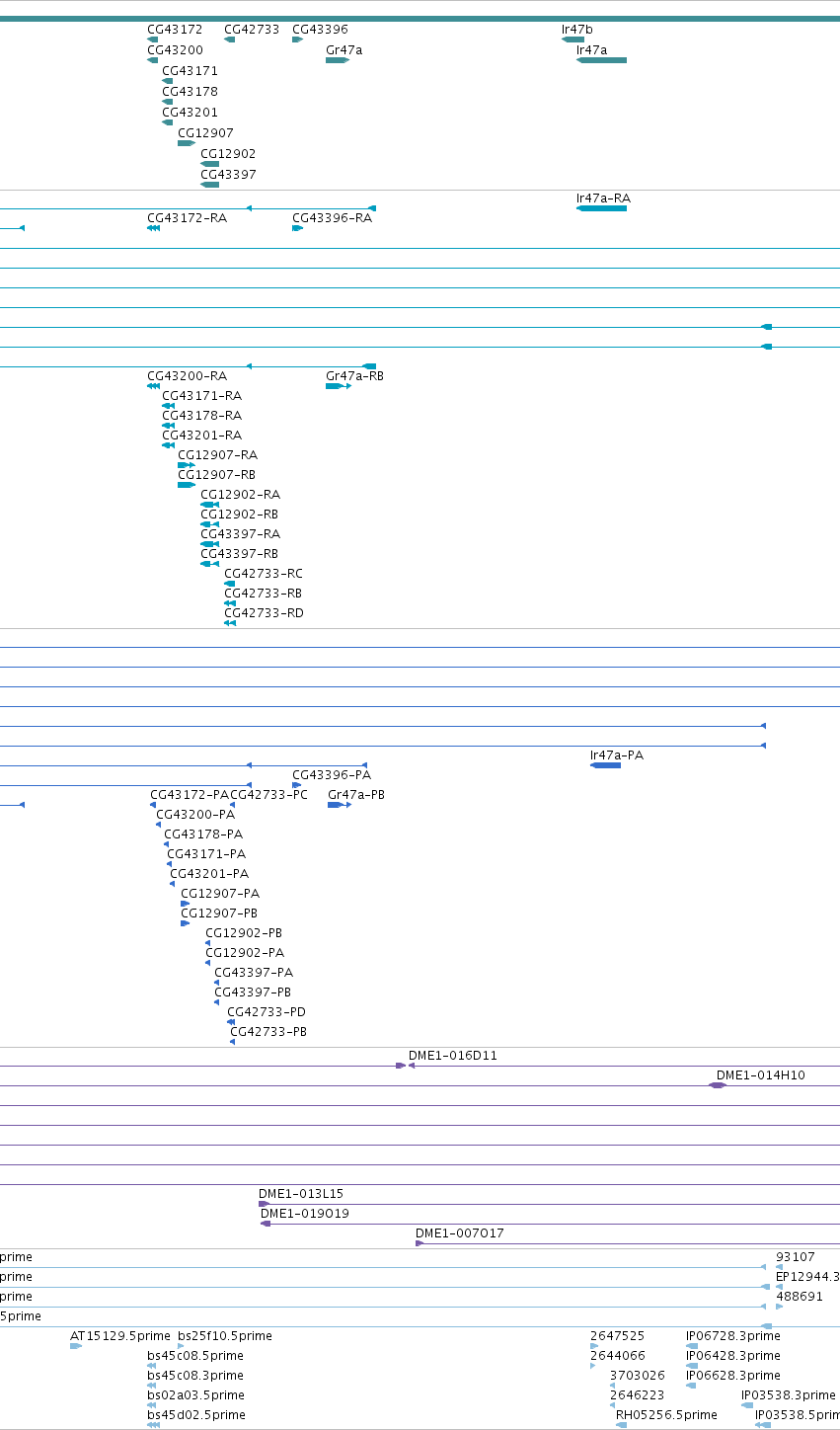This screenshot has width=840, height=1430.
Task: Click the CG42733-RD transcript label
Action: click(264, 613)
